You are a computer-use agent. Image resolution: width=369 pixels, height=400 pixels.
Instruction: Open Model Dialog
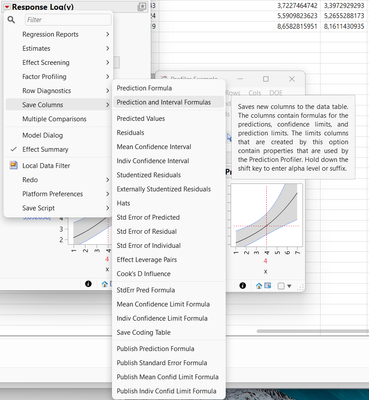coord(58,135)
